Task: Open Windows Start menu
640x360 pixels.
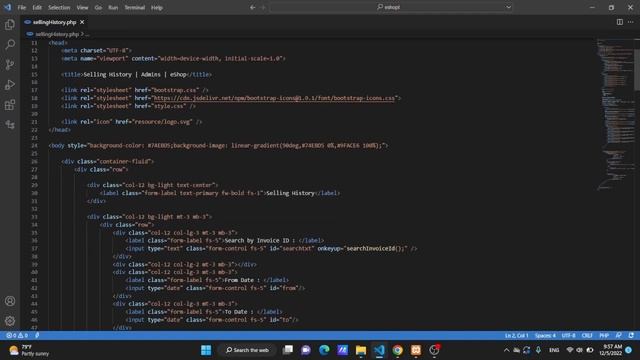Action: pyautogui.click(x=206, y=350)
